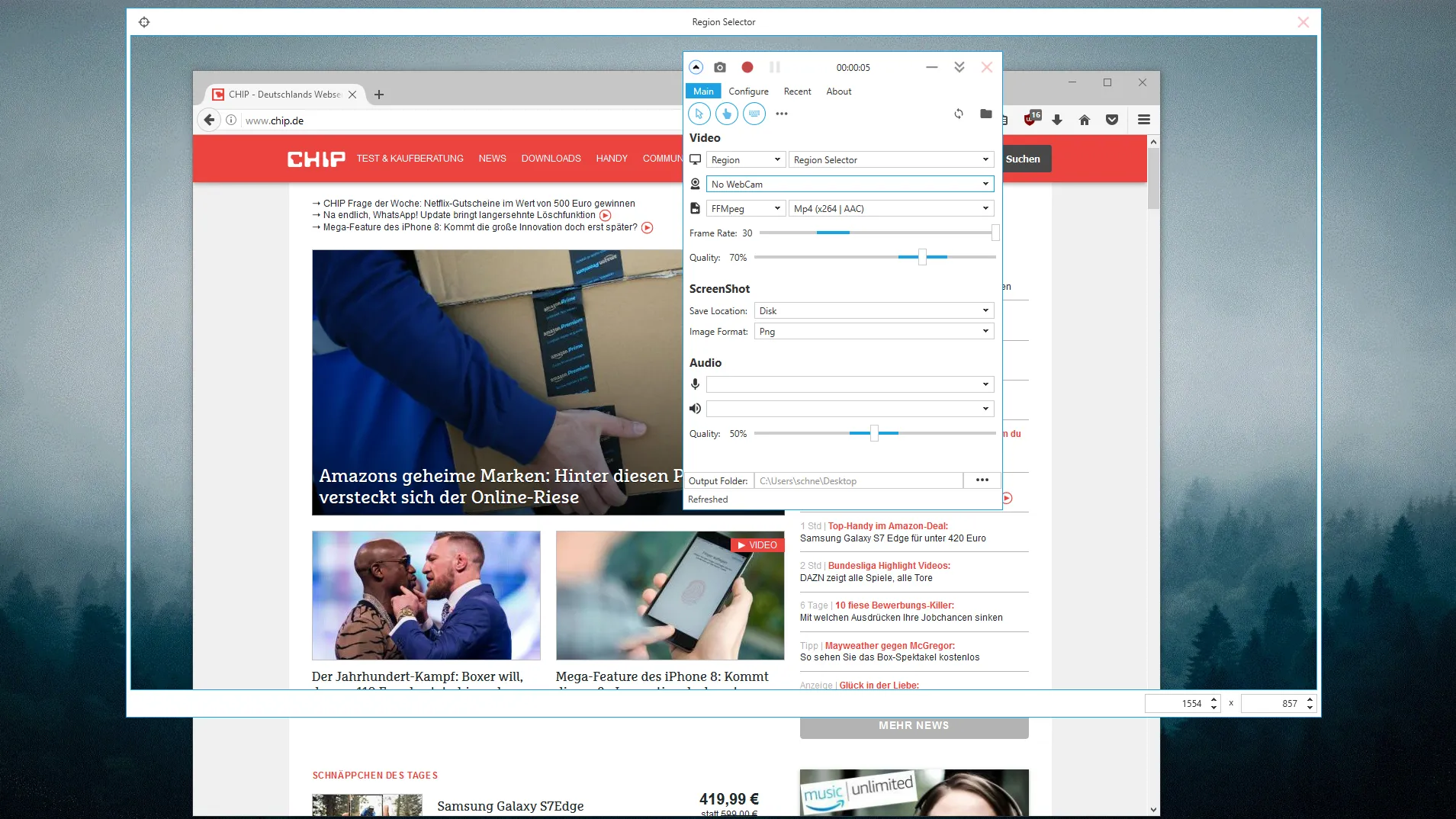Click the home icon in the browser toolbar
The height and width of the screenshot is (819, 1456).
pos(1084,120)
